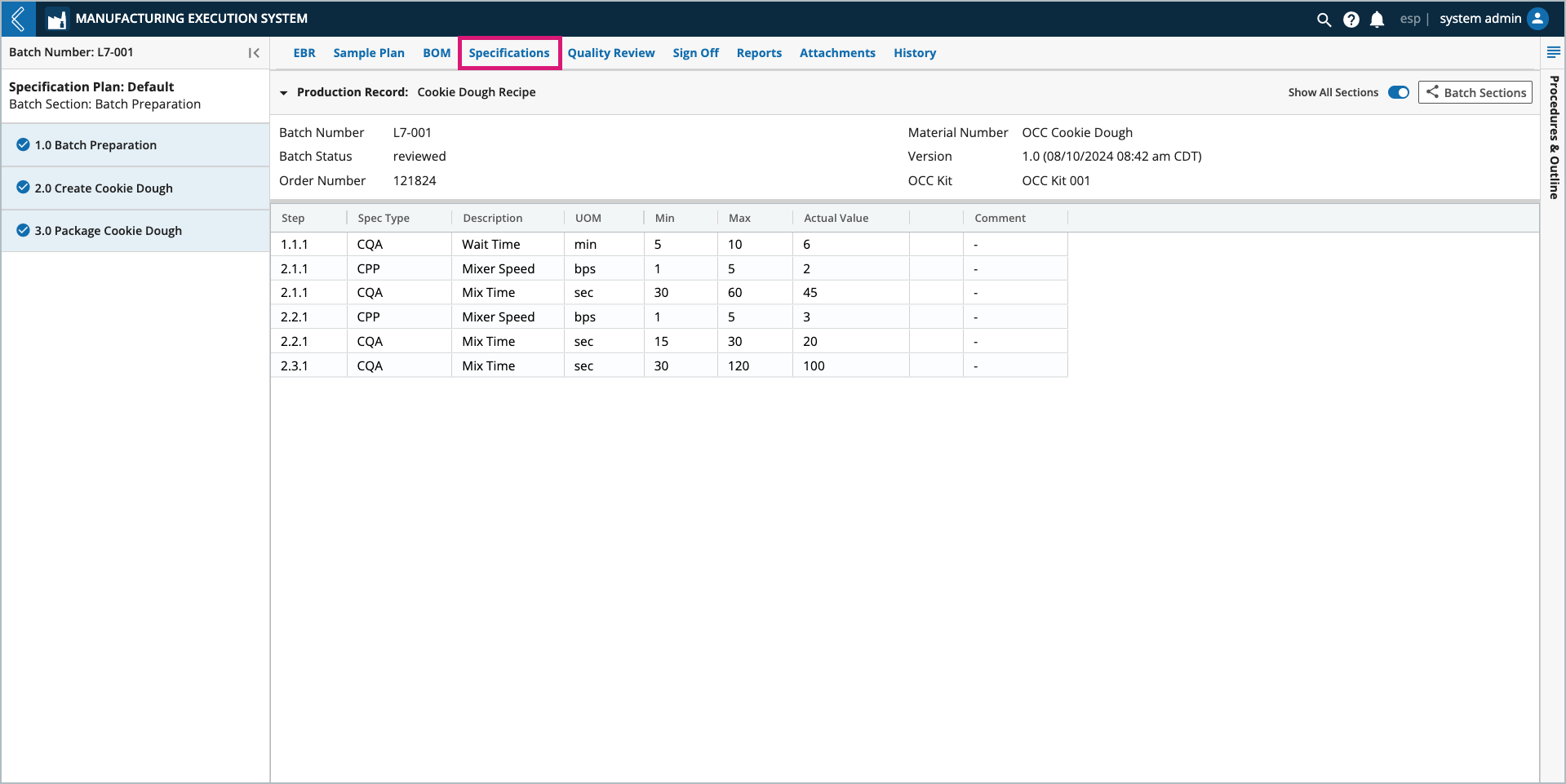Image resolution: width=1566 pixels, height=784 pixels.
Task: Select the Specifications tab
Action: 509,53
